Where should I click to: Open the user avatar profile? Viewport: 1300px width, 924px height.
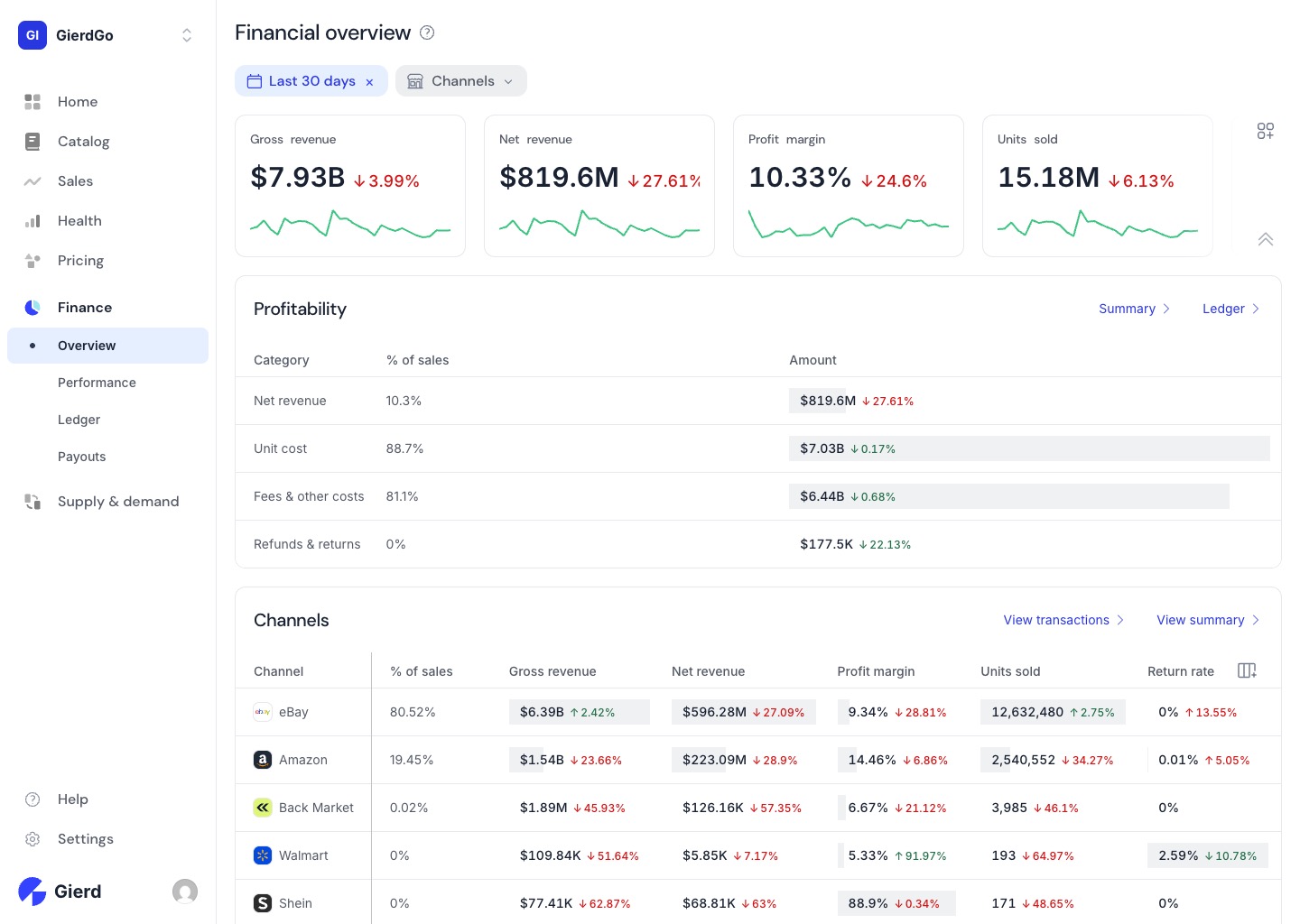tap(185, 892)
